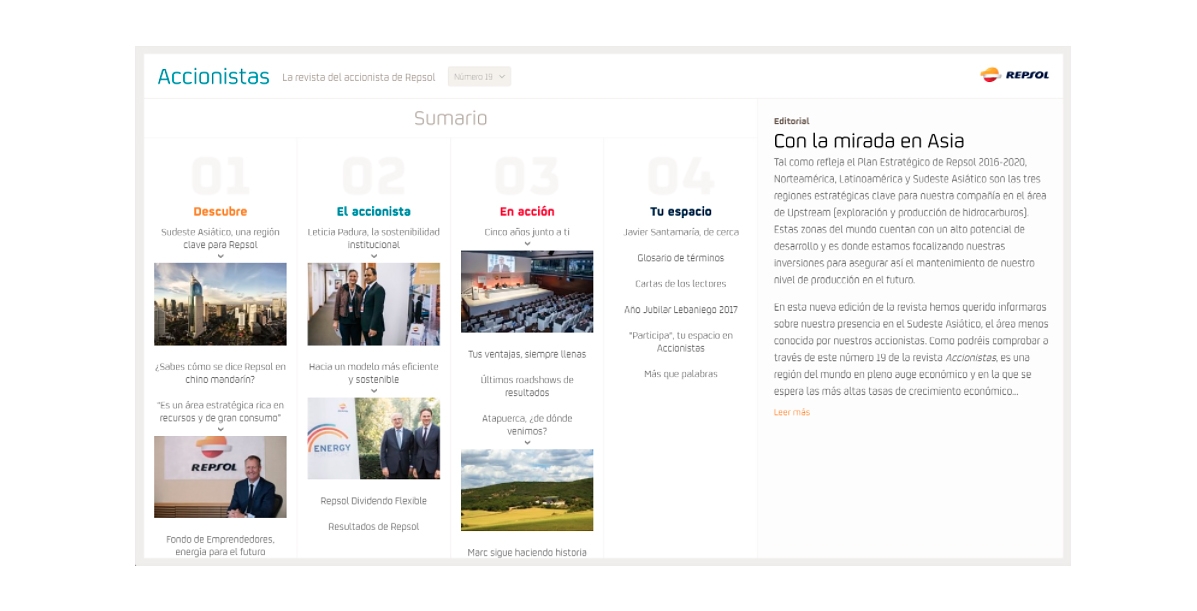Collapse chevron under Leticia Padura article
Viewport: 1197px width, 611px height.
click(x=373, y=256)
